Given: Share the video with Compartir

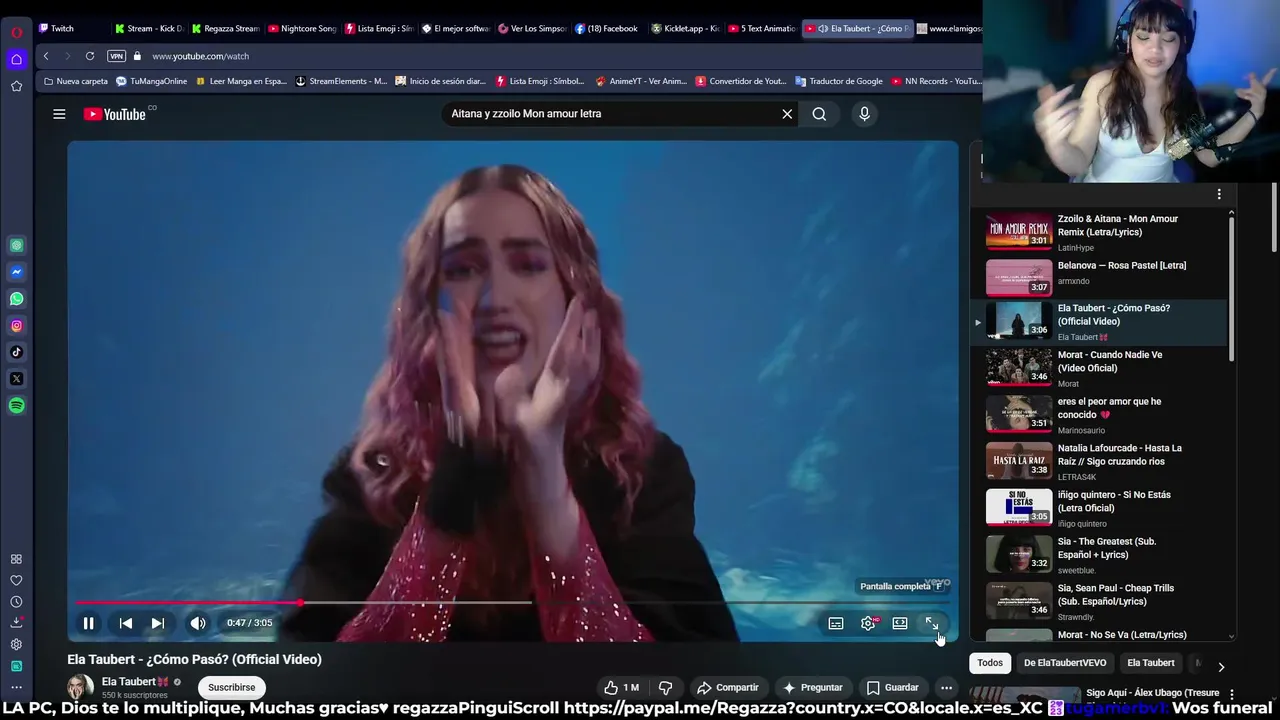Looking at the screenshot, I should [728, 687].
